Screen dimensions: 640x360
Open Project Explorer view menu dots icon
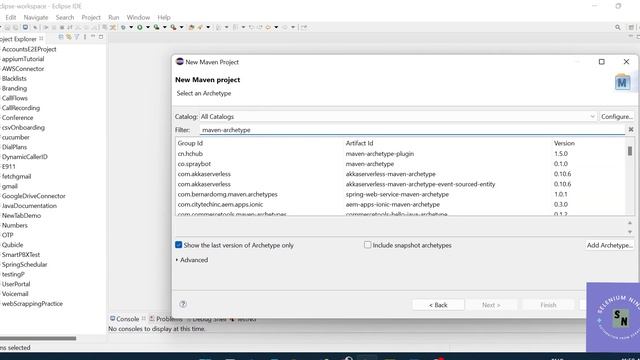pyautogui.click(x=85, y=37)
